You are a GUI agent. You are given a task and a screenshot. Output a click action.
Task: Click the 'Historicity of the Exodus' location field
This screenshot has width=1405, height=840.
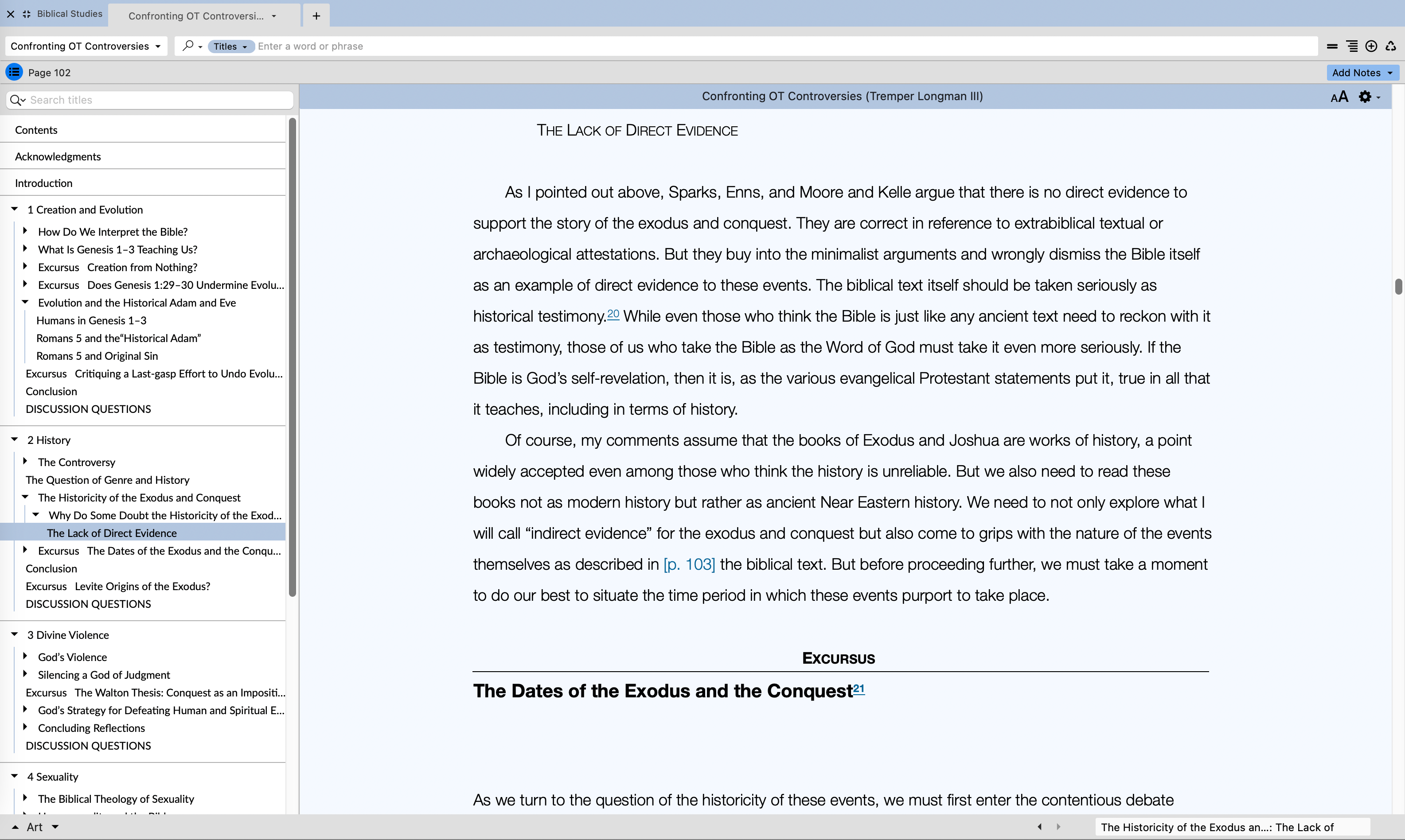click(x=1232, y=828)
